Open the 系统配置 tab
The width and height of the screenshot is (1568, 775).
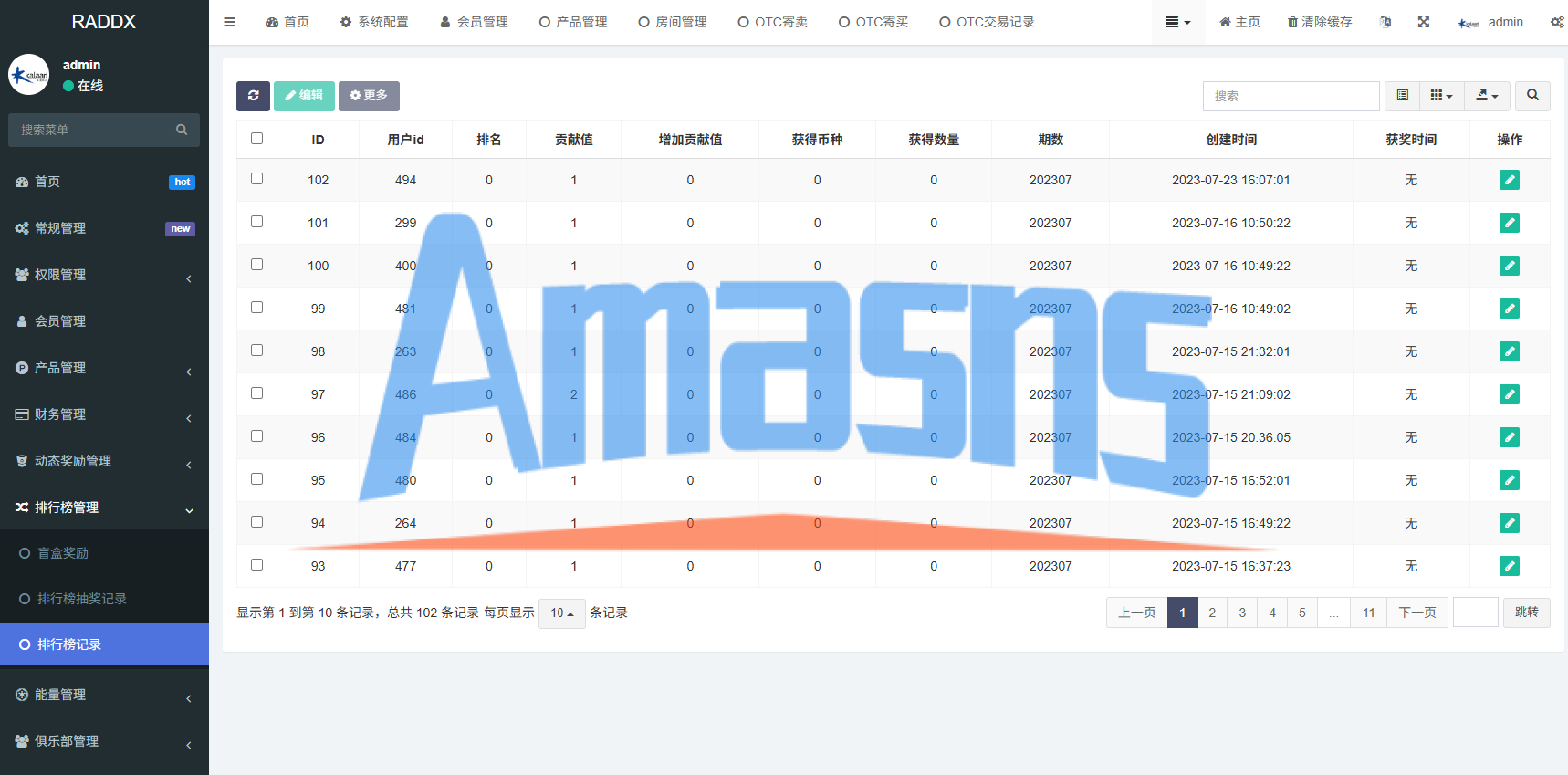[x=374, y=22]
